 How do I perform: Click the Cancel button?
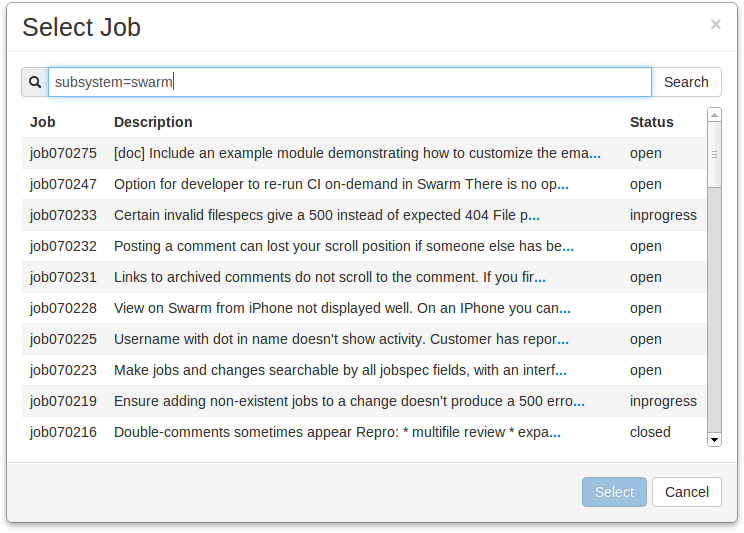tap(687, 492)
